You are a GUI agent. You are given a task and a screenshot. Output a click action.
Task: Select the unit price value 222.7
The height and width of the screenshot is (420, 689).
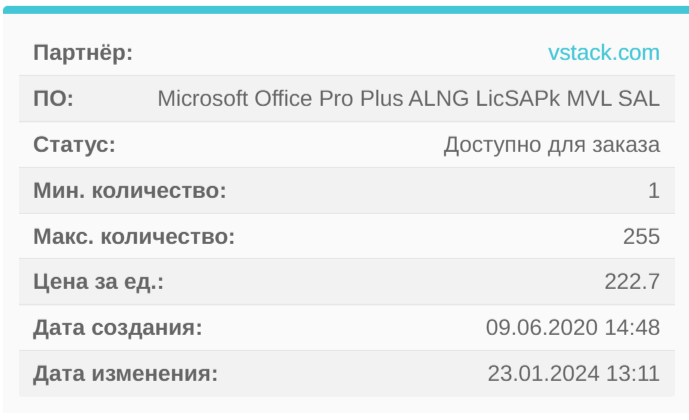[x=632, y=283]
